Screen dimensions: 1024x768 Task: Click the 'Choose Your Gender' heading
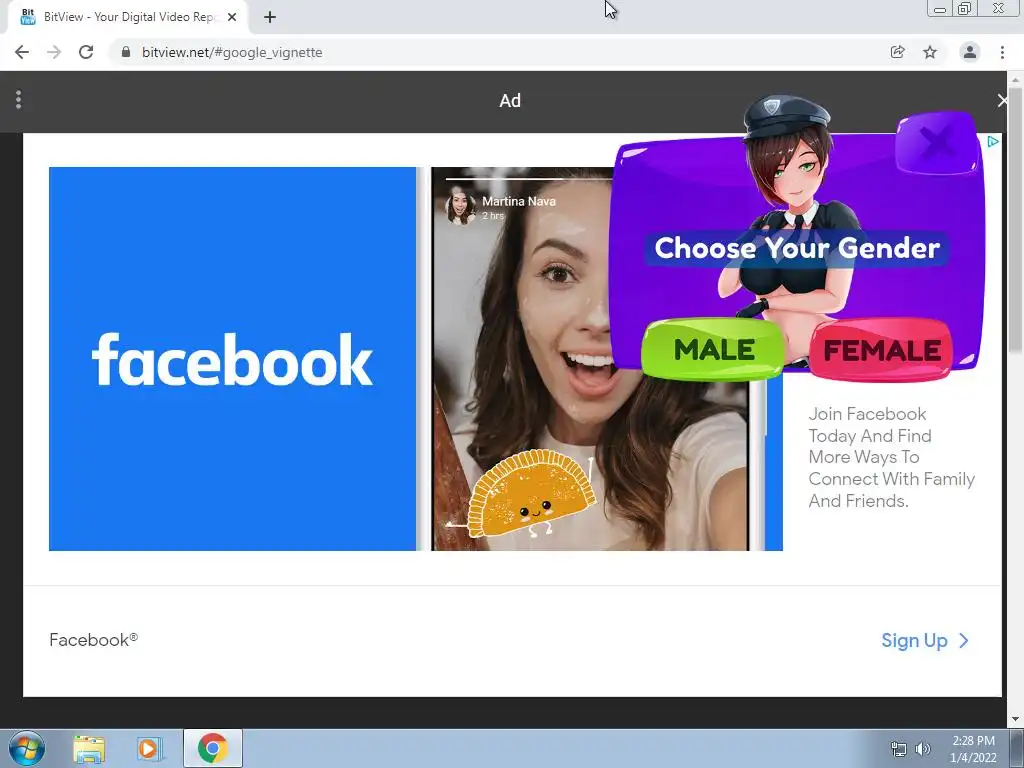(797, 248)
